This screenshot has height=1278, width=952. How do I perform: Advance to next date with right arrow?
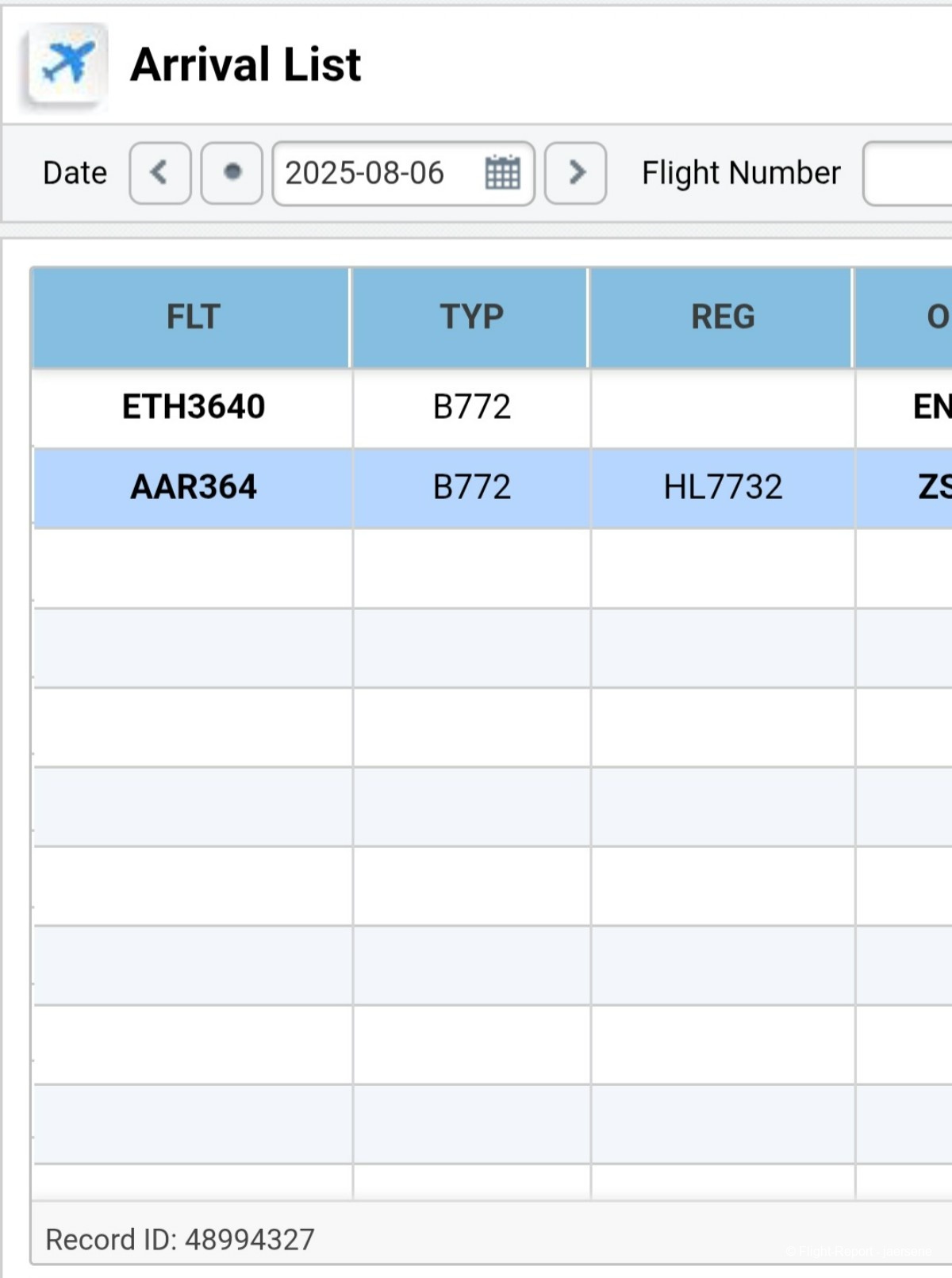(x=576, y=173)
